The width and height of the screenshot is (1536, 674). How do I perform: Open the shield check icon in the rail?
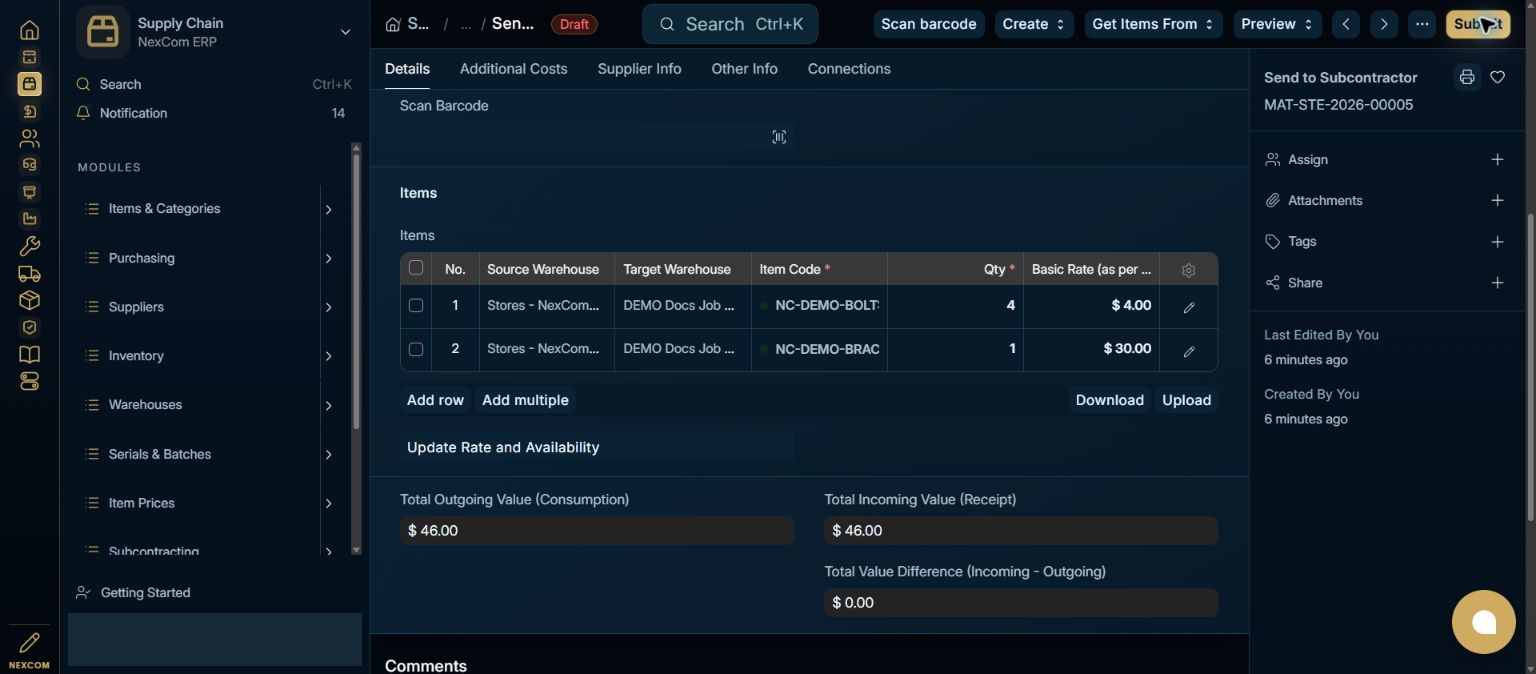29,327
